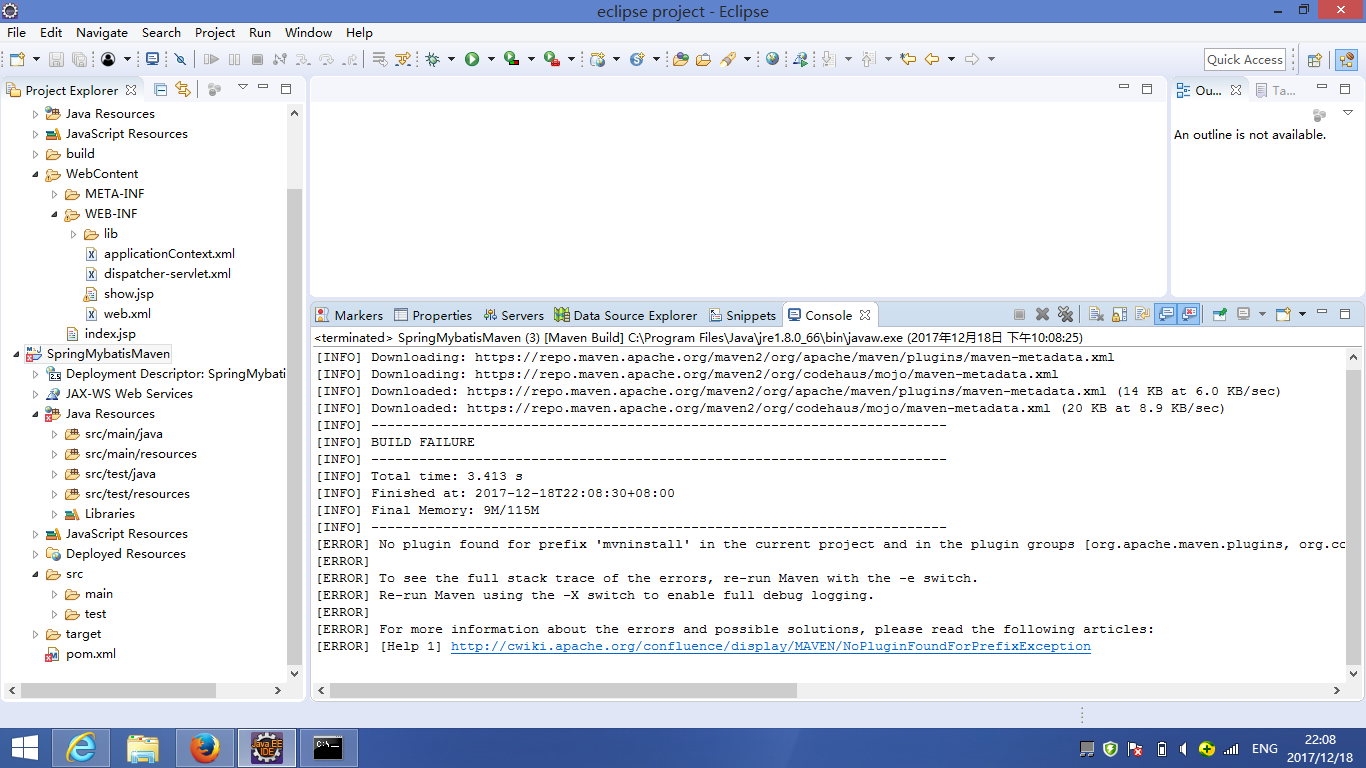Switch to the Servers tab

[x=513, y=315]
